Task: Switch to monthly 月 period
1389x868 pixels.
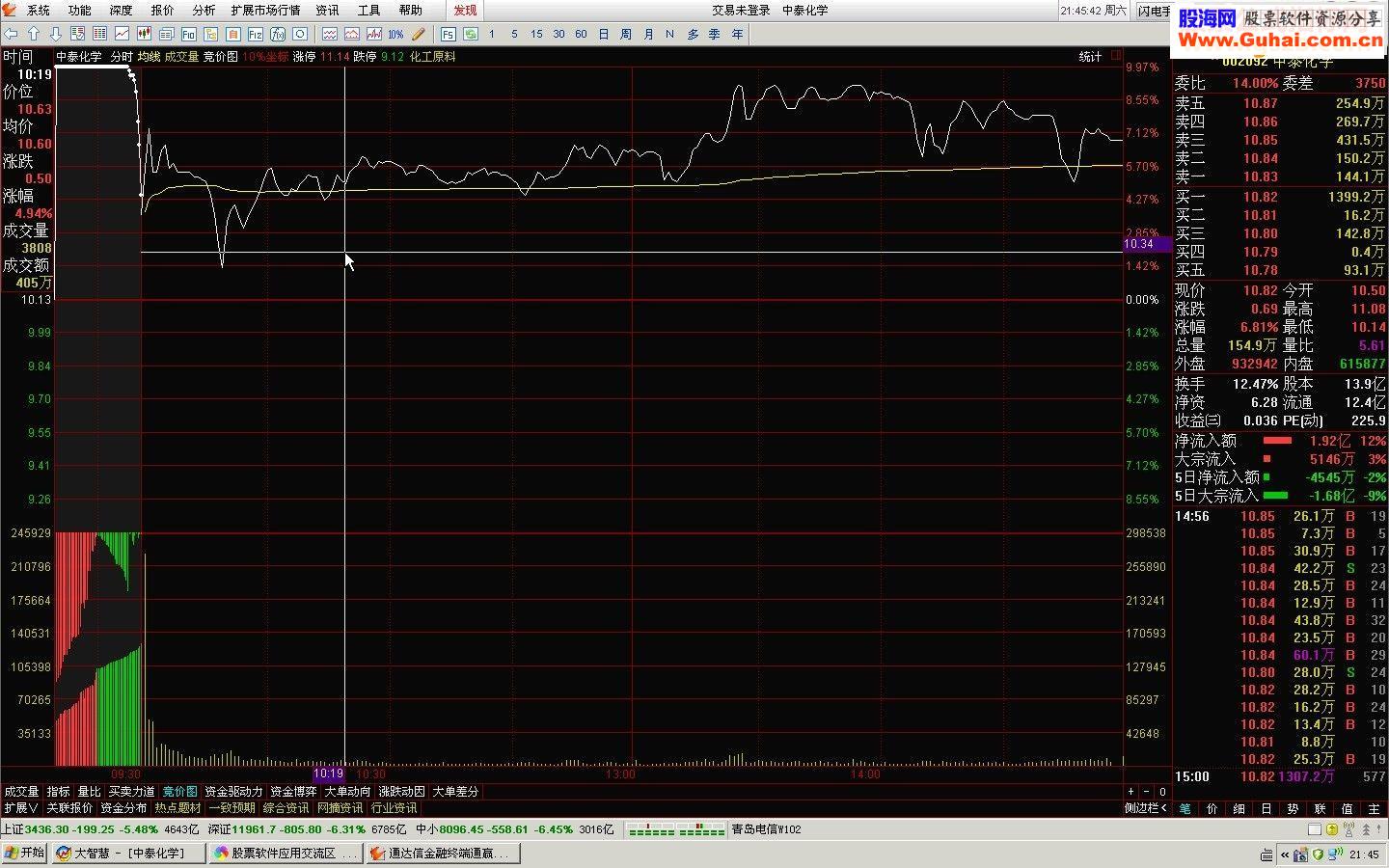Action: click(648, 34)
